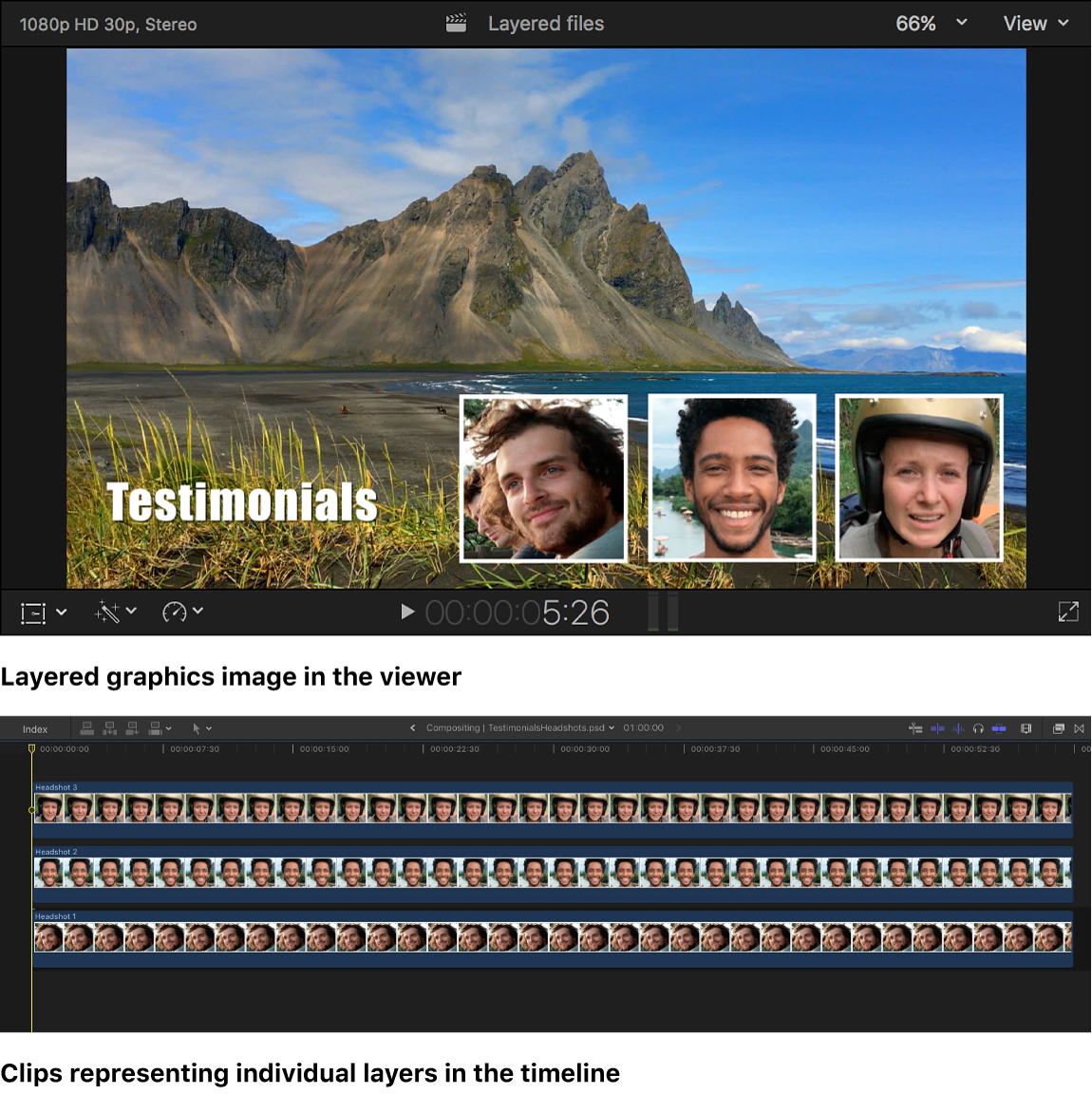Image resolution: width=1092 pixels, height=1094 pixels.
Task: Click the clapperboard icon in the title bar
Action: [456, 23]
